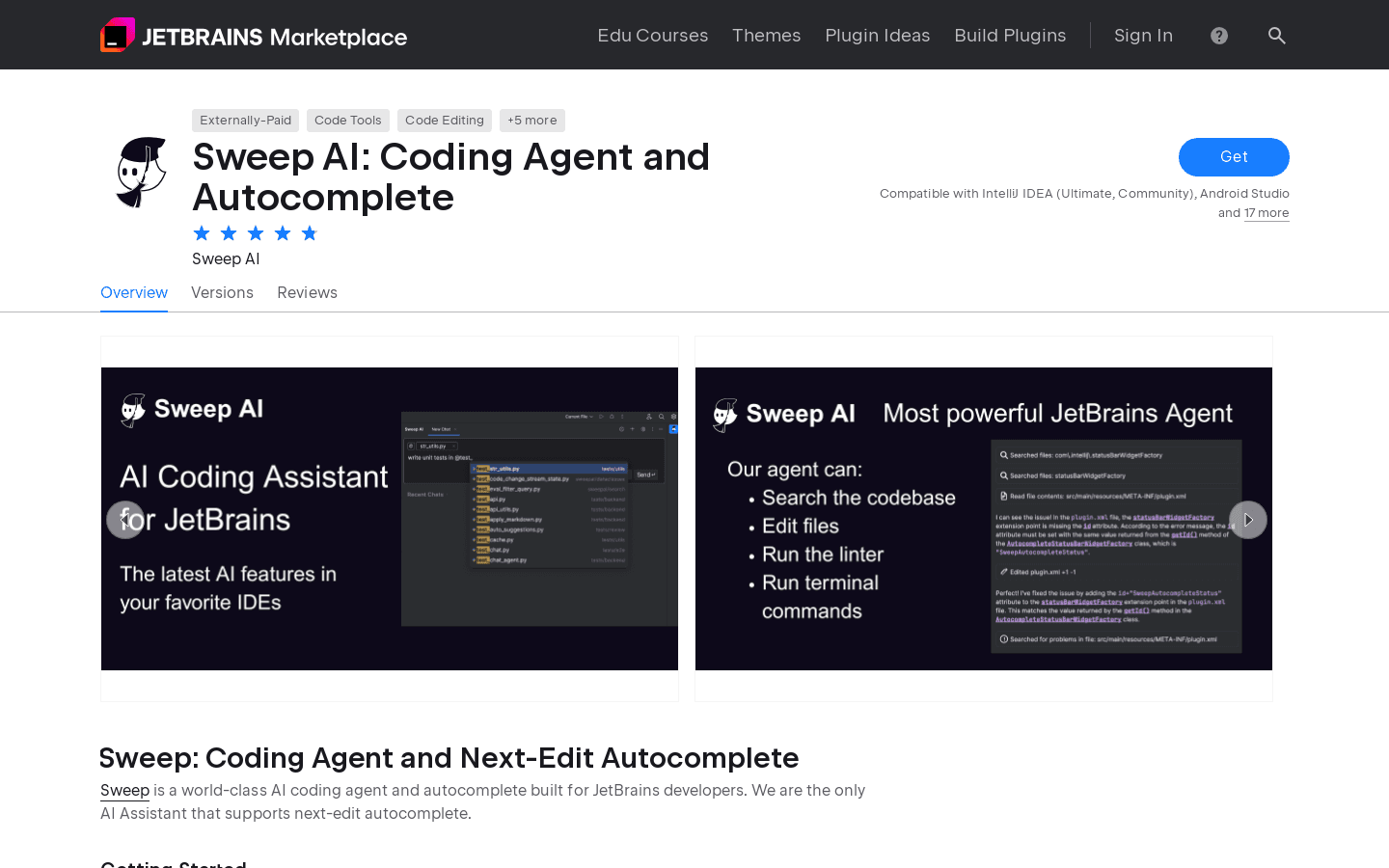Open the Sweep link in the description

pos(124,790)
